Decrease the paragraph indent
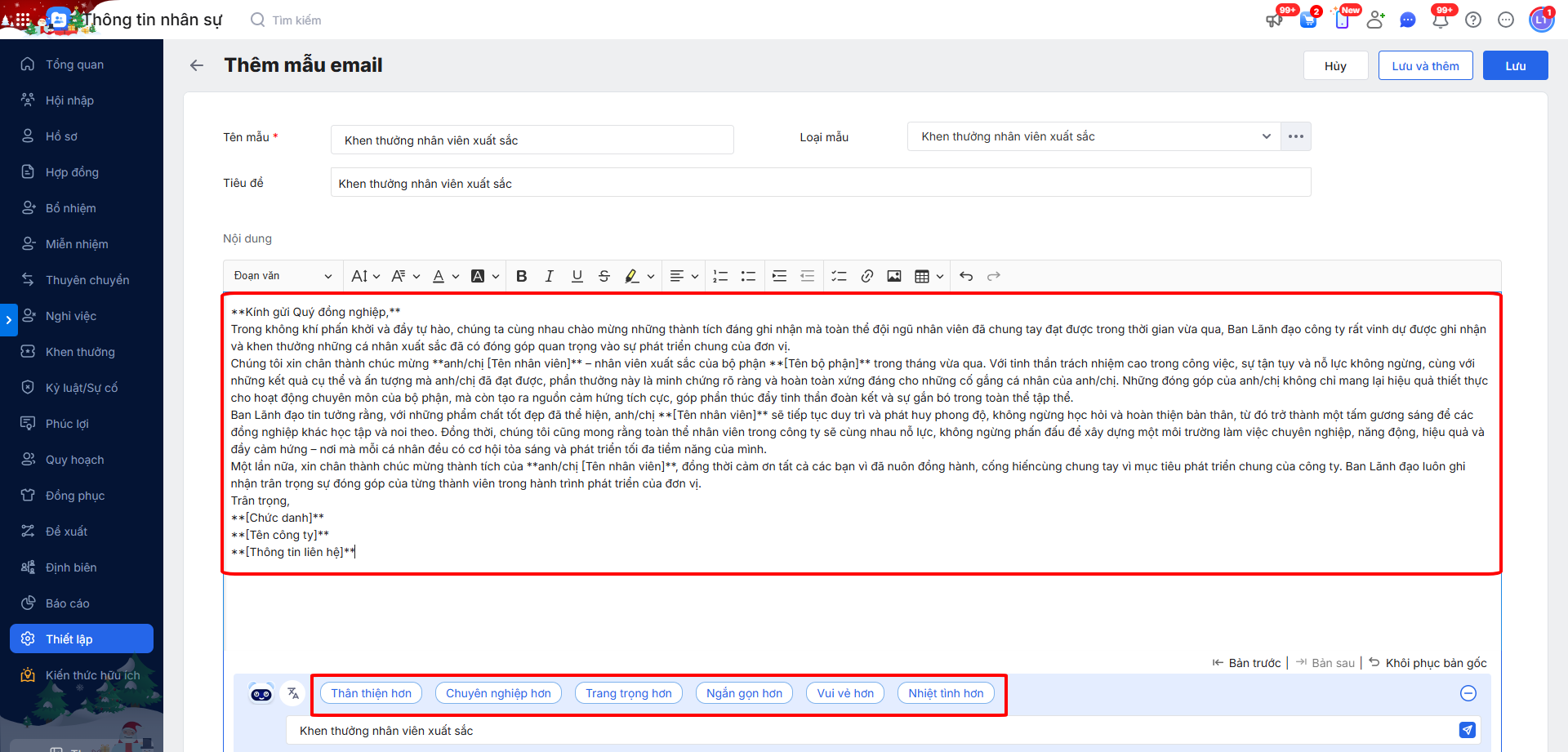The image size is (1568, 752). click(x=808, y=276)
